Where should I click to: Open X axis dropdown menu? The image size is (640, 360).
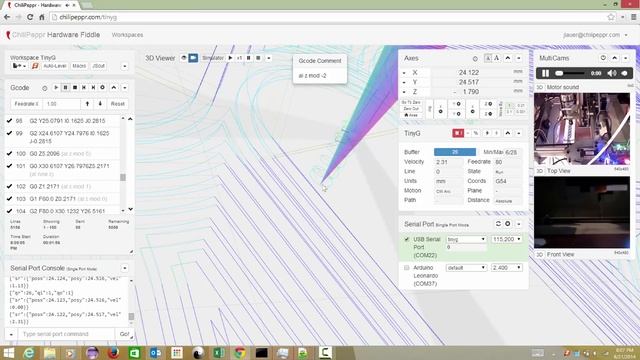pyautogui.click(x=404, y=73)
